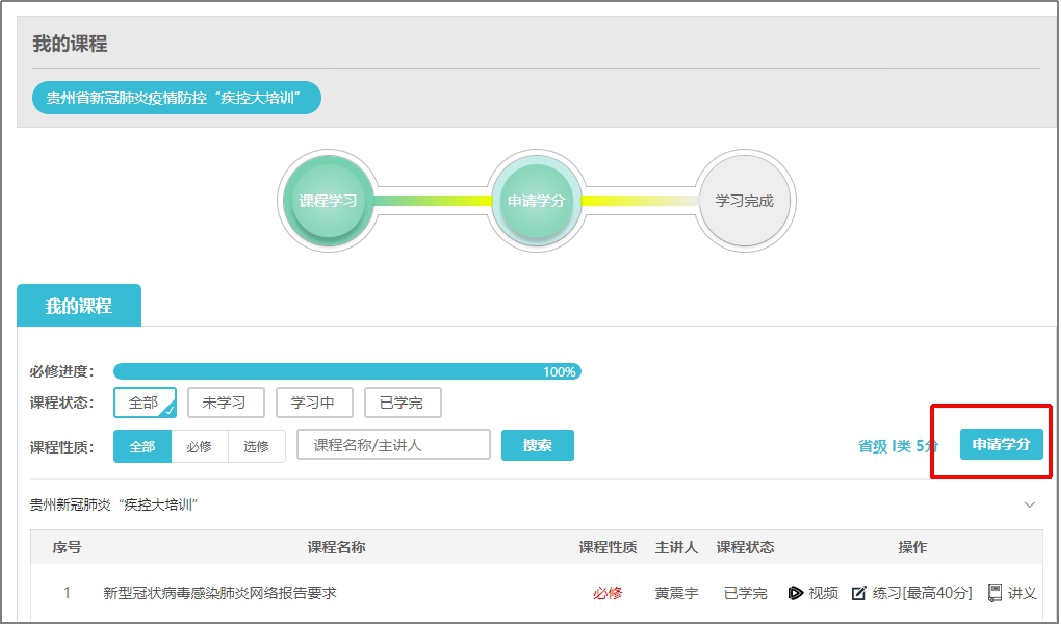
Task: Click the 学习完成 step circle
Action: point(744,201)
